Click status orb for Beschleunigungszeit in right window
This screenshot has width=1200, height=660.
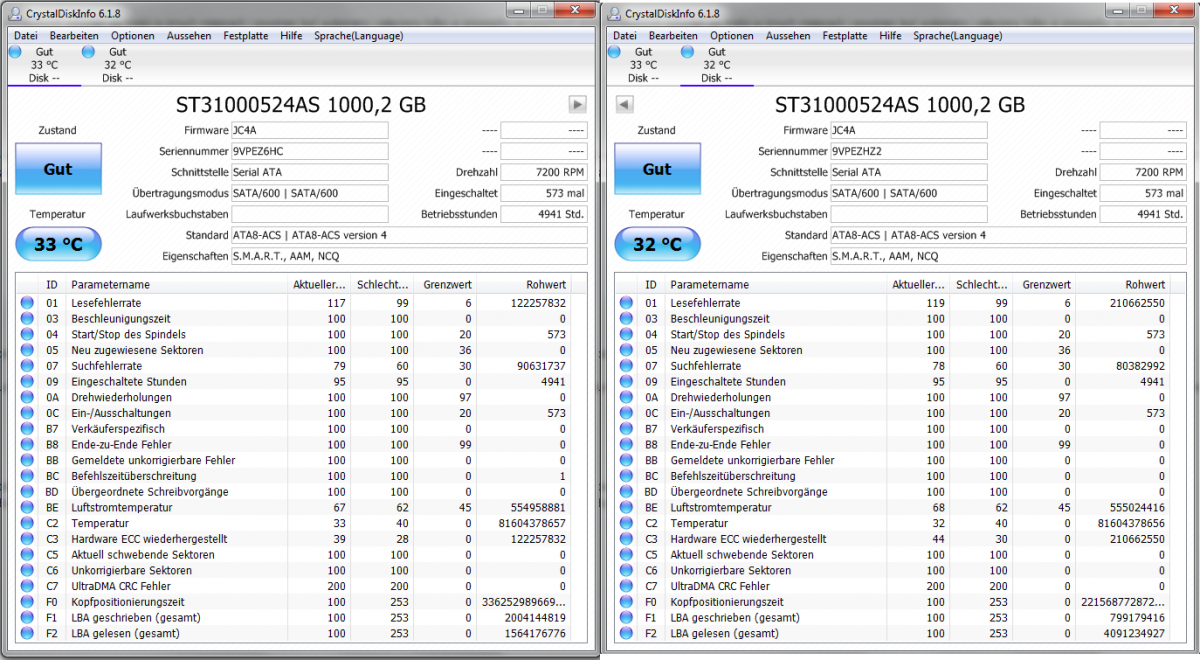point(626,318)
